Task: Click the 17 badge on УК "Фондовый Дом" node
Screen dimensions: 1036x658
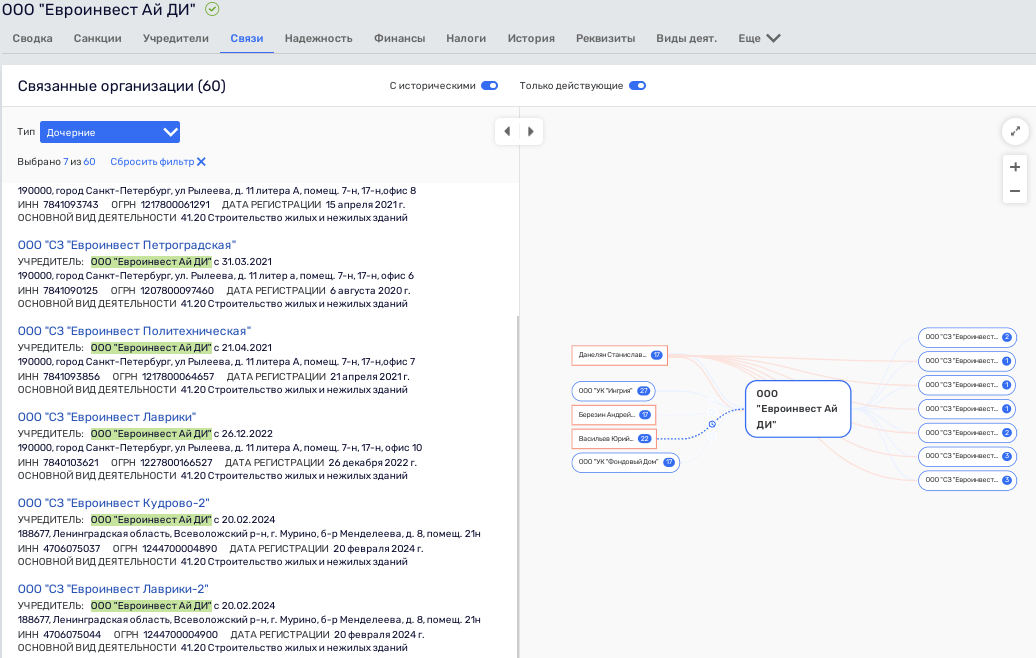Action: (x=669, y=462)
